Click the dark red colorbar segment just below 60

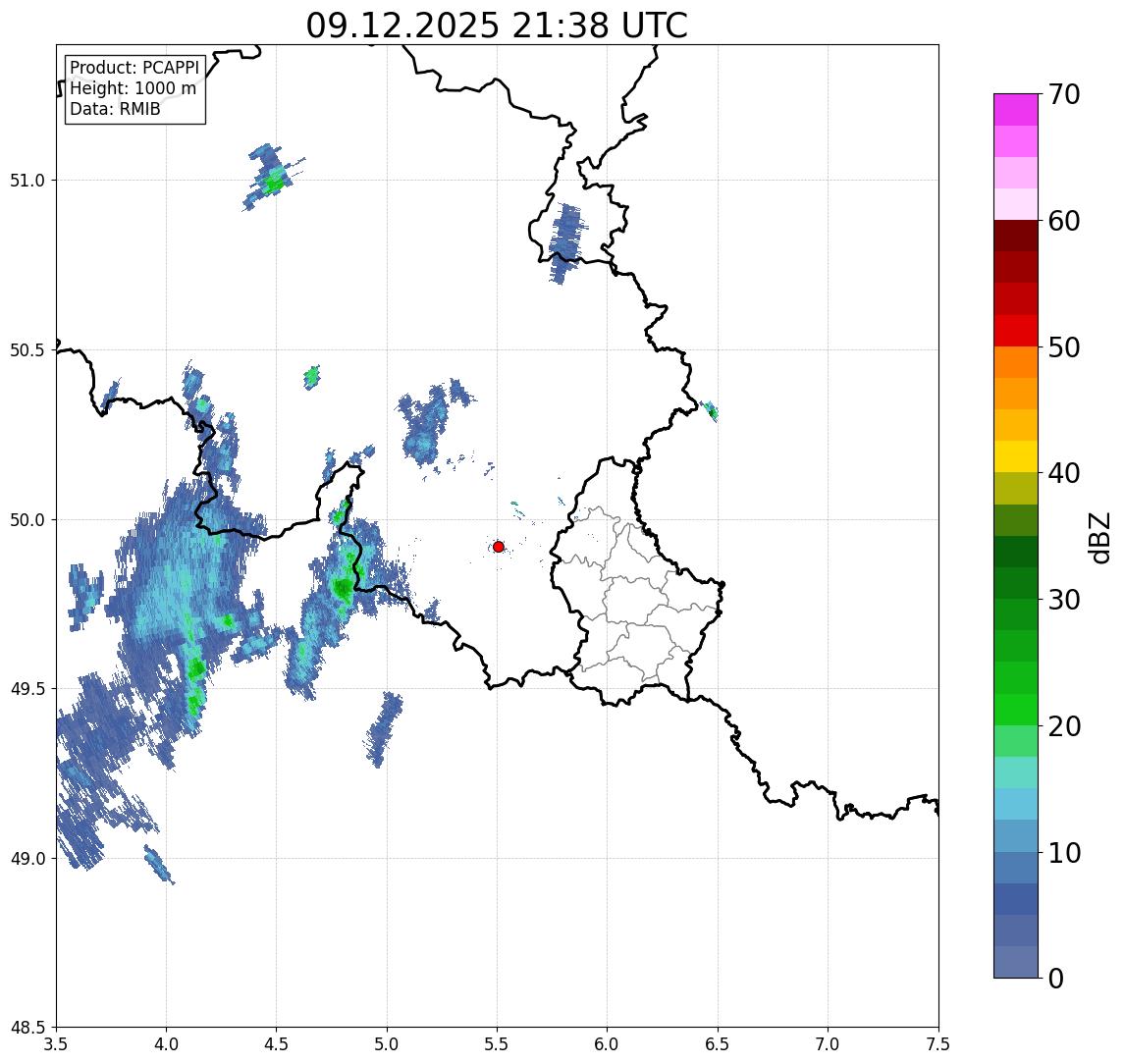click(x=1016, y=236)
